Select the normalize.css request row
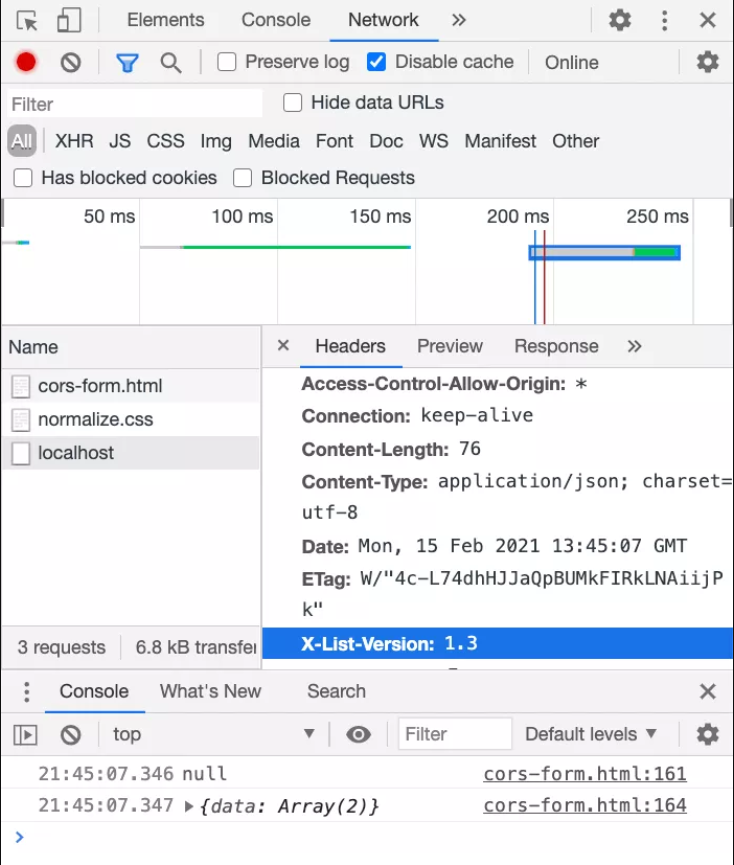Image resolution: width=734 pixels, height=865 pixels. [95, 419]
